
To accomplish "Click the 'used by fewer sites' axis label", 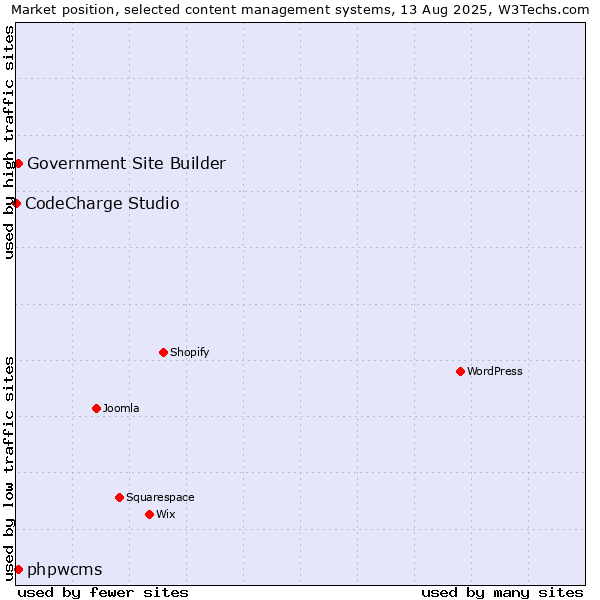I will 103,593.
